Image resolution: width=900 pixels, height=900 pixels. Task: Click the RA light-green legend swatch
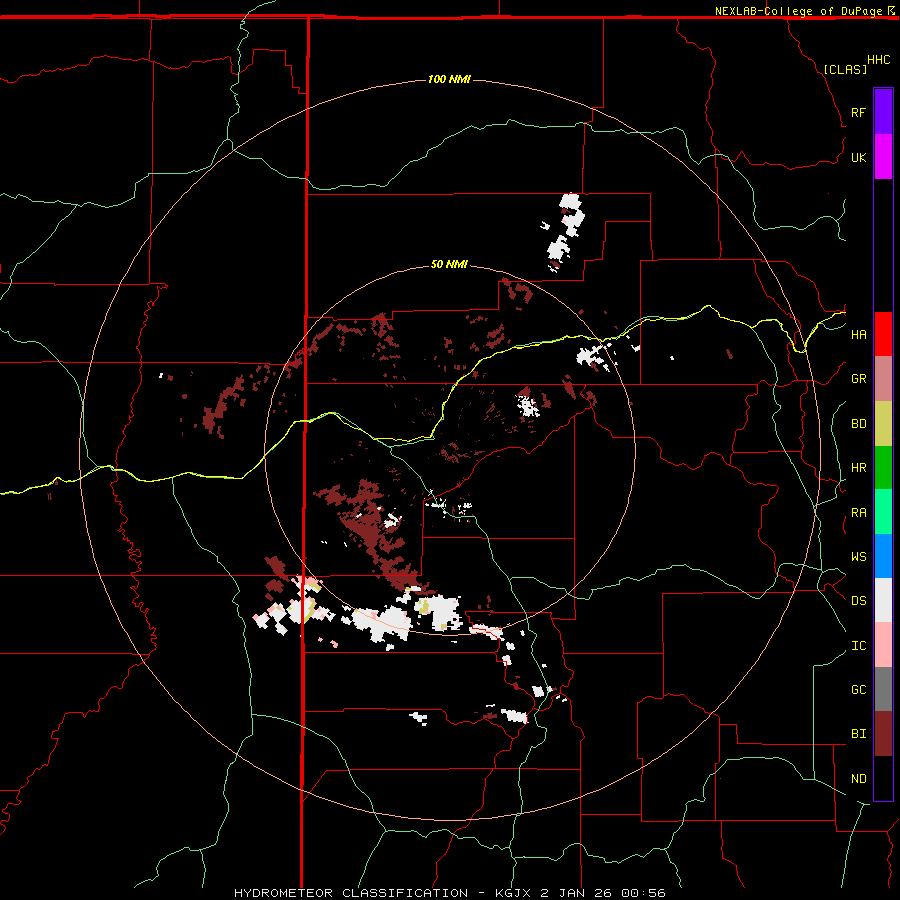point(883,512)
